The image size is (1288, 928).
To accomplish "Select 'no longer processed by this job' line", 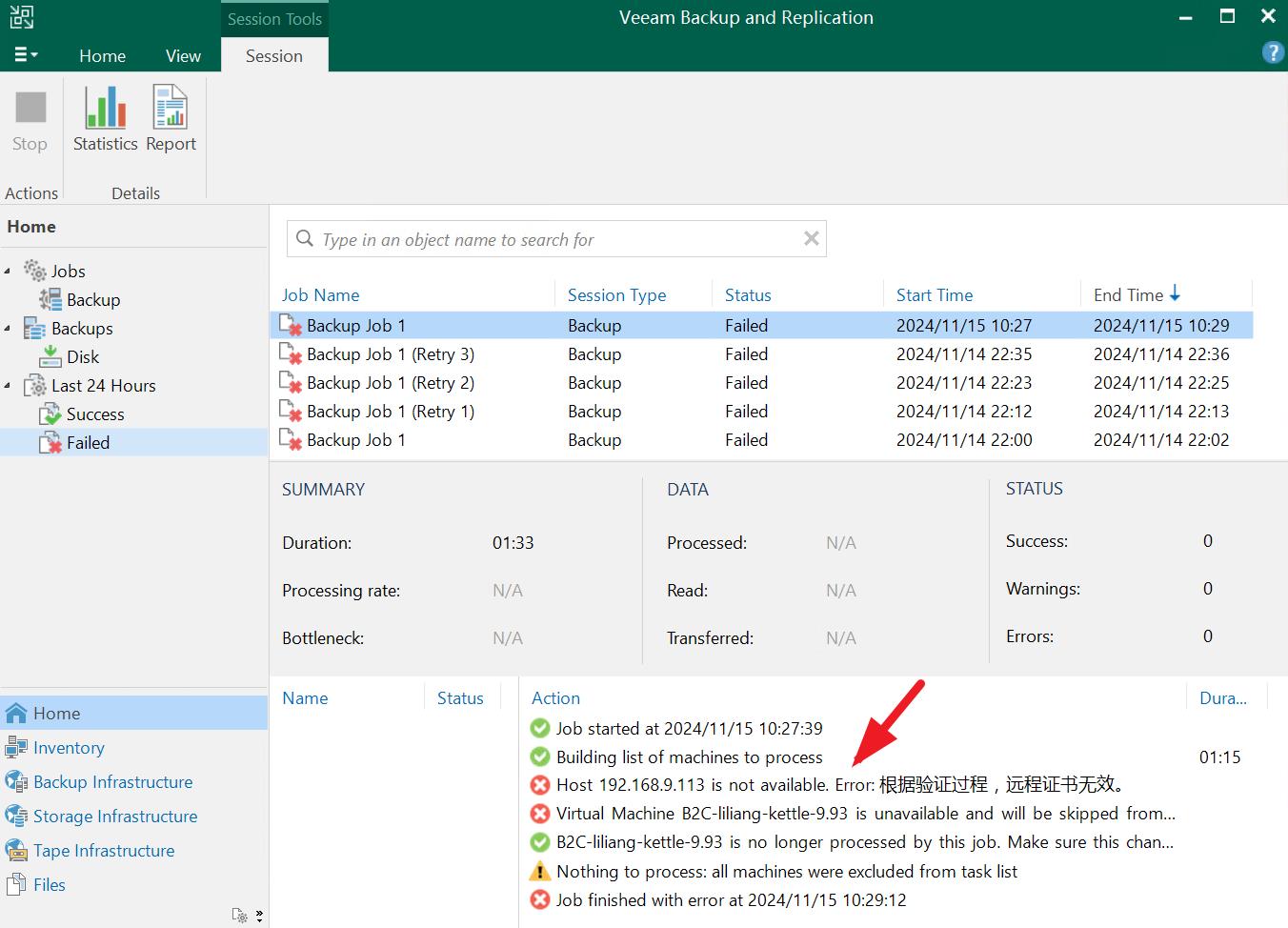I will click(864, 842).
